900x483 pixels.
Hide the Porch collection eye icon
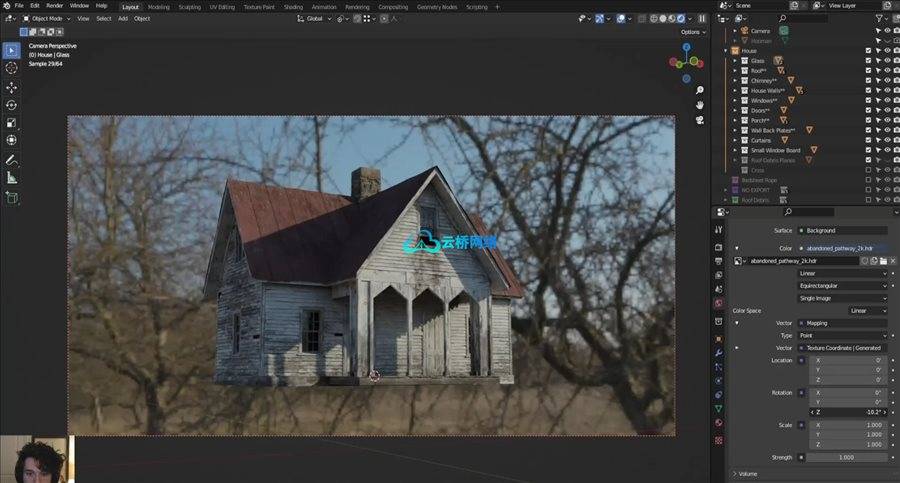point(887,120)
